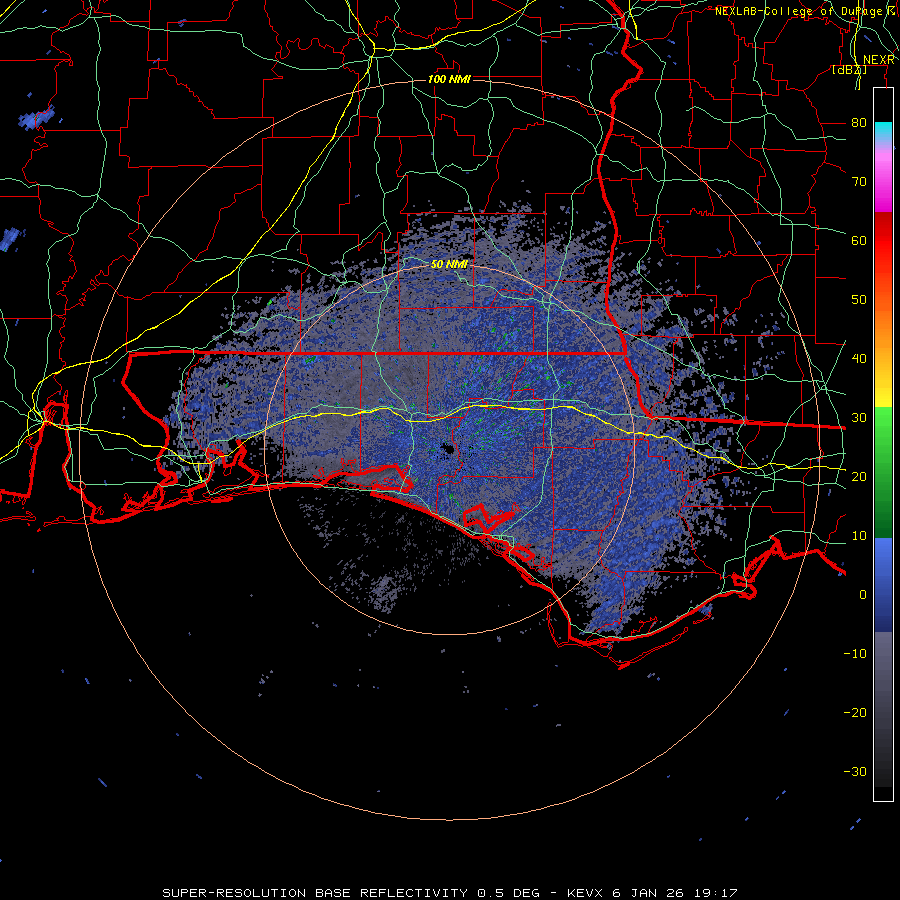Select the 60 value on dBZ scale
This screenshot has height=900, width=900.
click(x=859, y=241)
